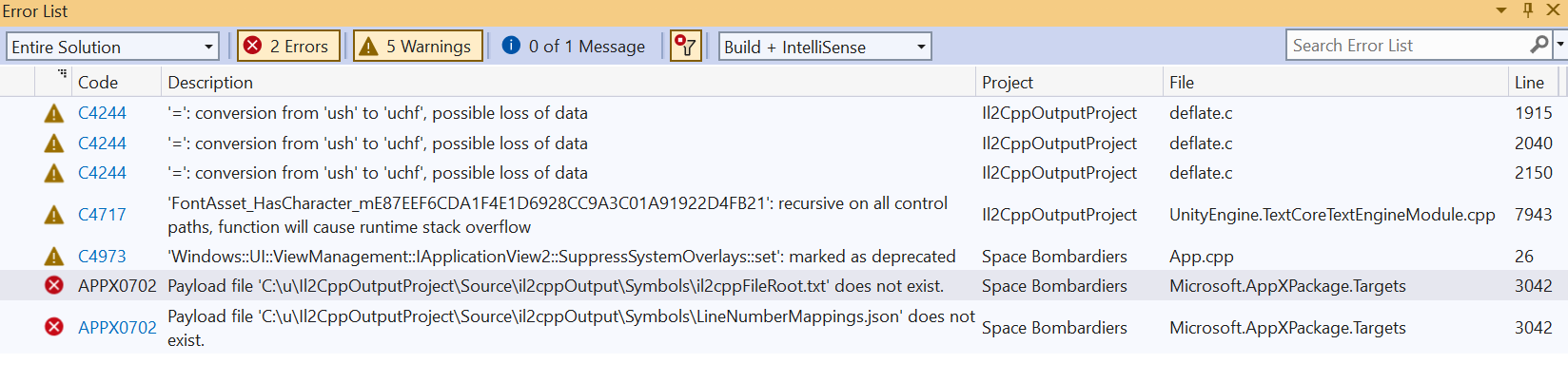Click the error icon on the LineNumberMappings.json row
The height and width of the screenshot is (383, 1568).
[x=54, y=327]
